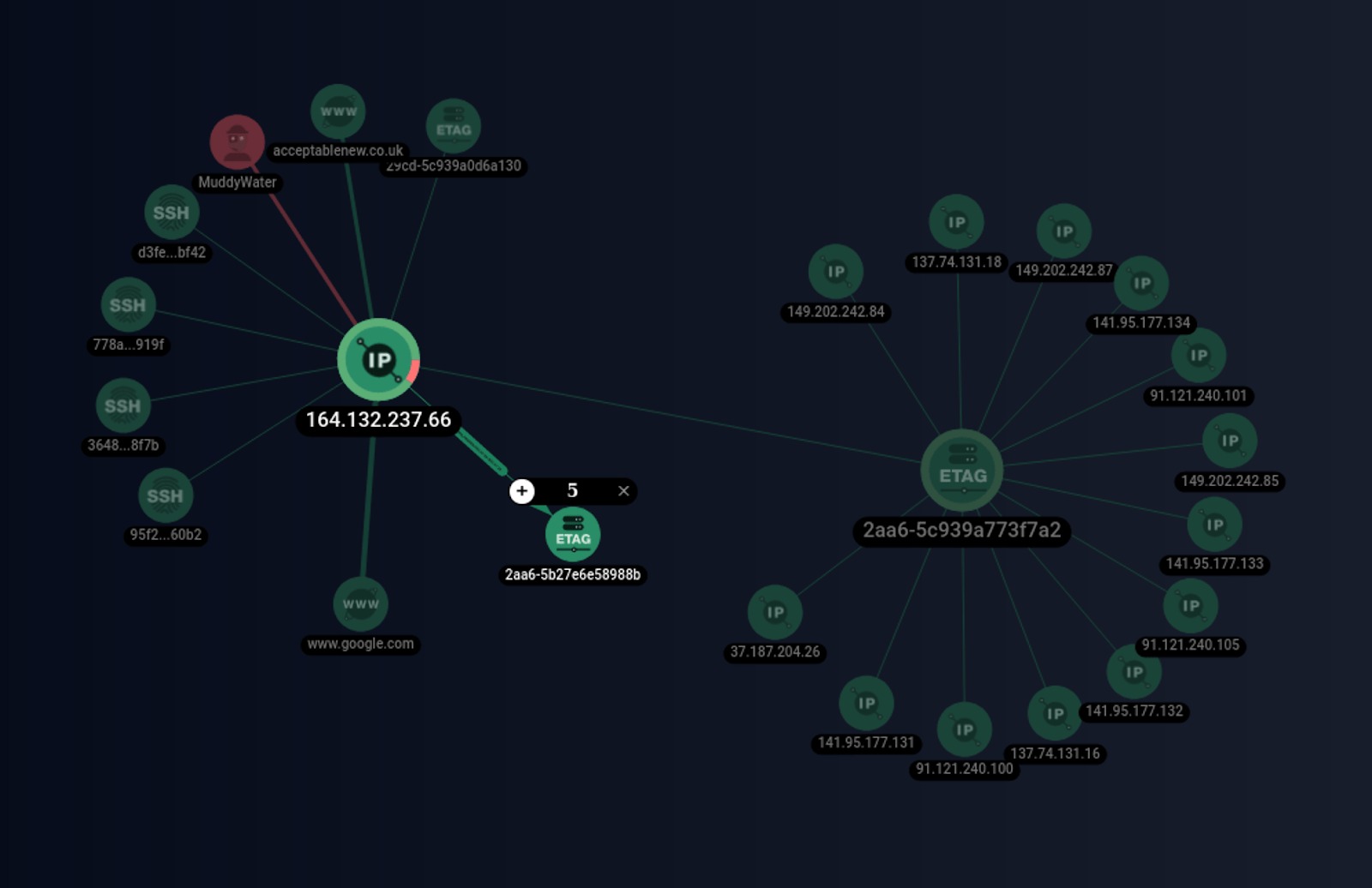Image resolution: width=1372 pixels, height=888 pixels.
Task: Open the SSH node d3fe...bf42
Action: [171, 213]
